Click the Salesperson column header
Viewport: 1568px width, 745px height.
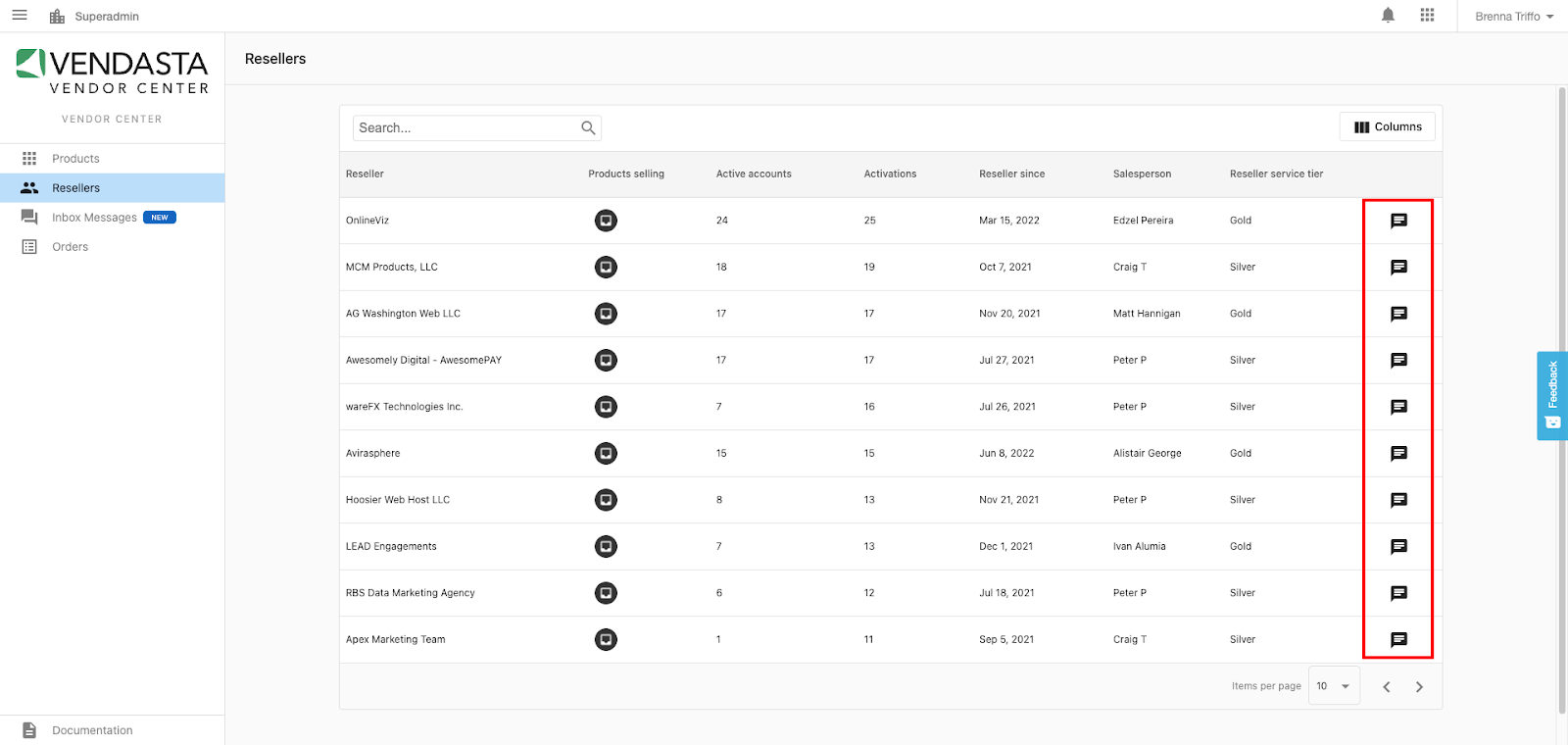pos(1142,174)
